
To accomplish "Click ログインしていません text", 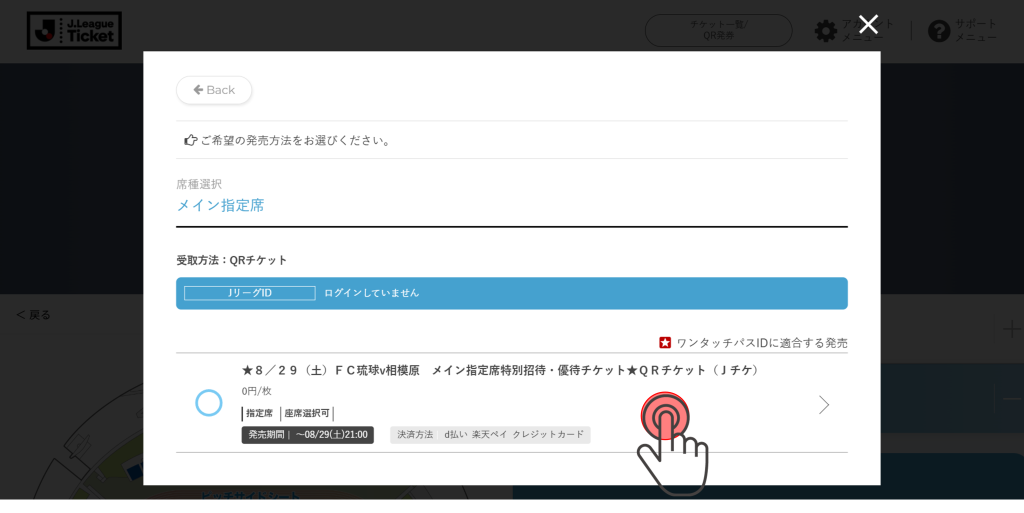I will point(372,293).
